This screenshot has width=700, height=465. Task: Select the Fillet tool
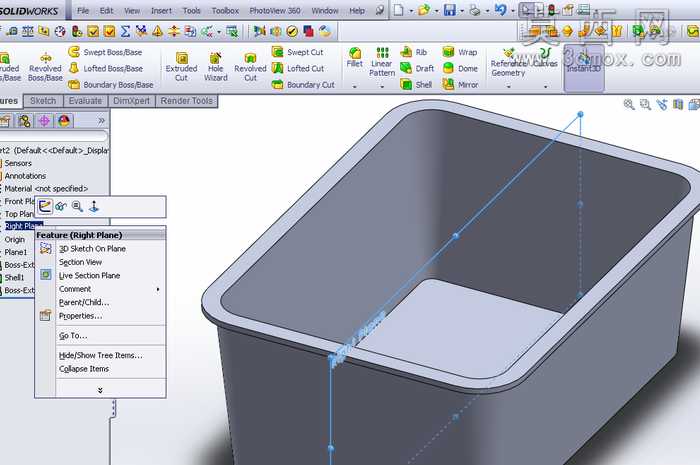click(355, 58)
